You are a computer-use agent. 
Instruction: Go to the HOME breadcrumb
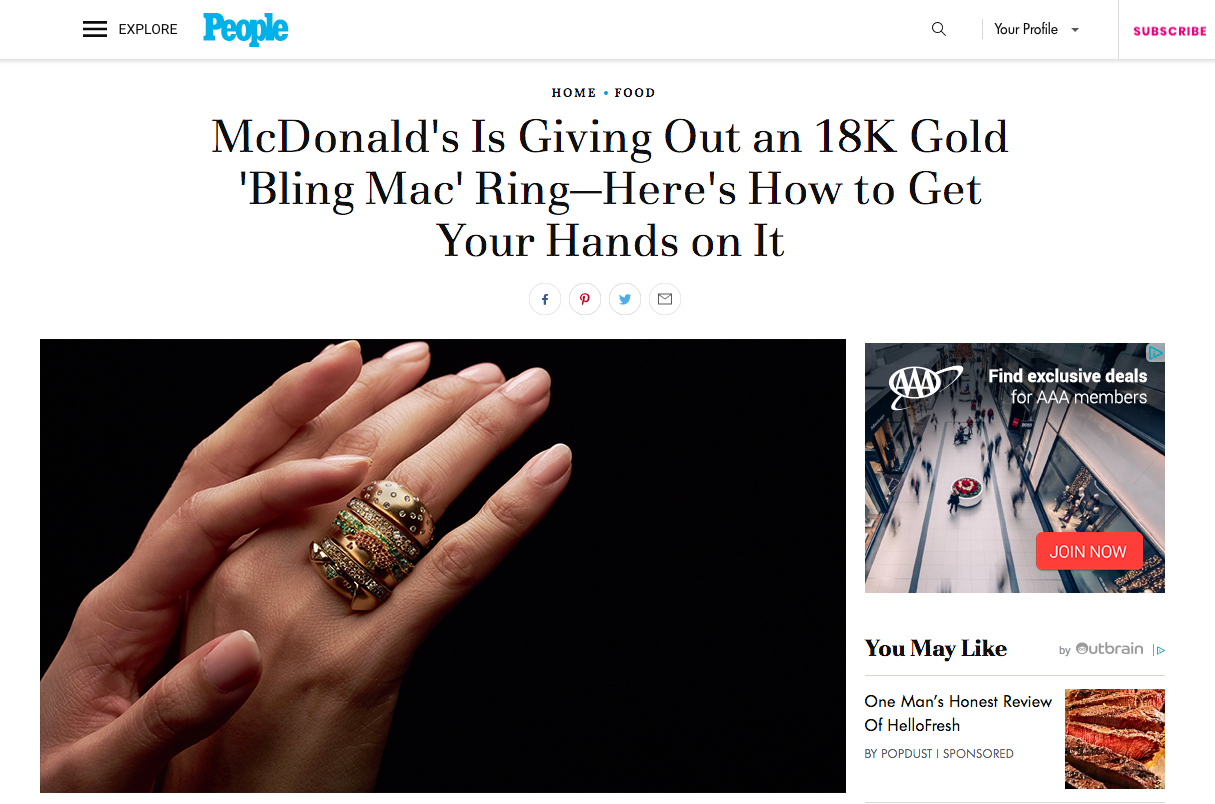574,92
